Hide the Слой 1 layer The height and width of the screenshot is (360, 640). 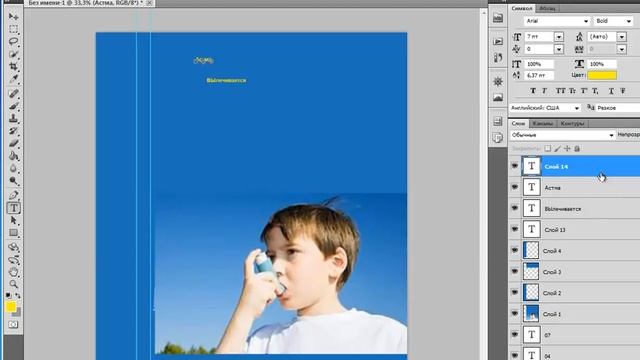click(514, 314)
